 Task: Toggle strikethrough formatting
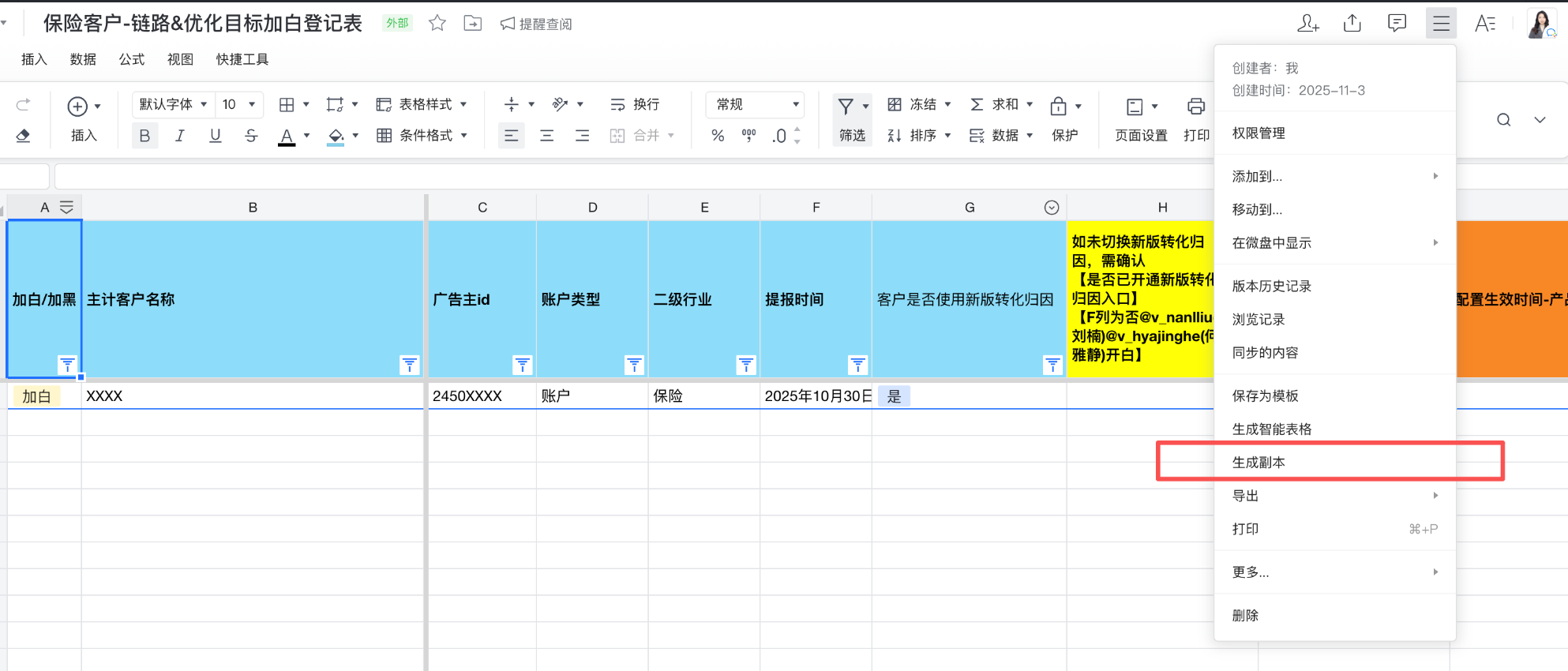point(251,136)
